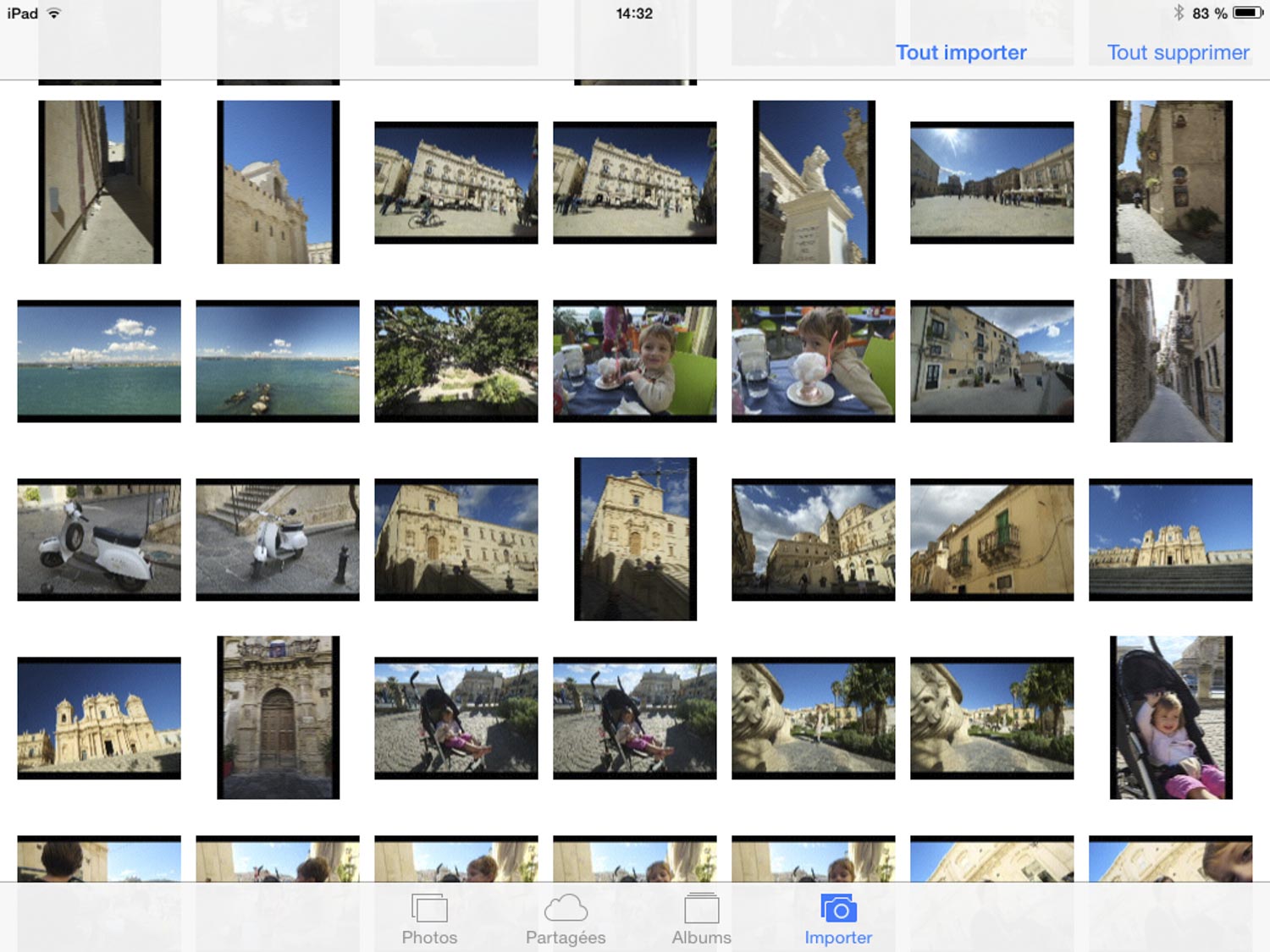
Task: Select the scooter parked near stairs photo
Action: click(x=278, y=540)
